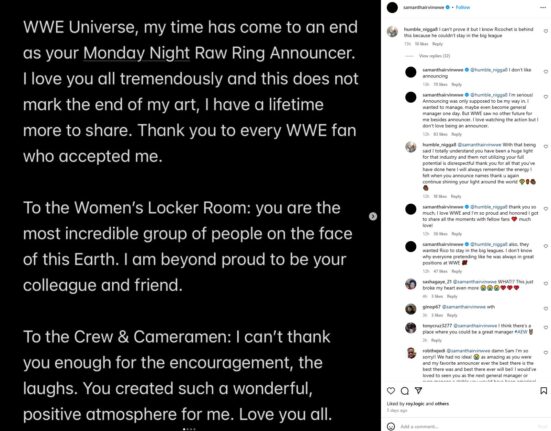Share the post via paper plane icon
Viewport: 551px width, 431px height.
coord(419,390)
